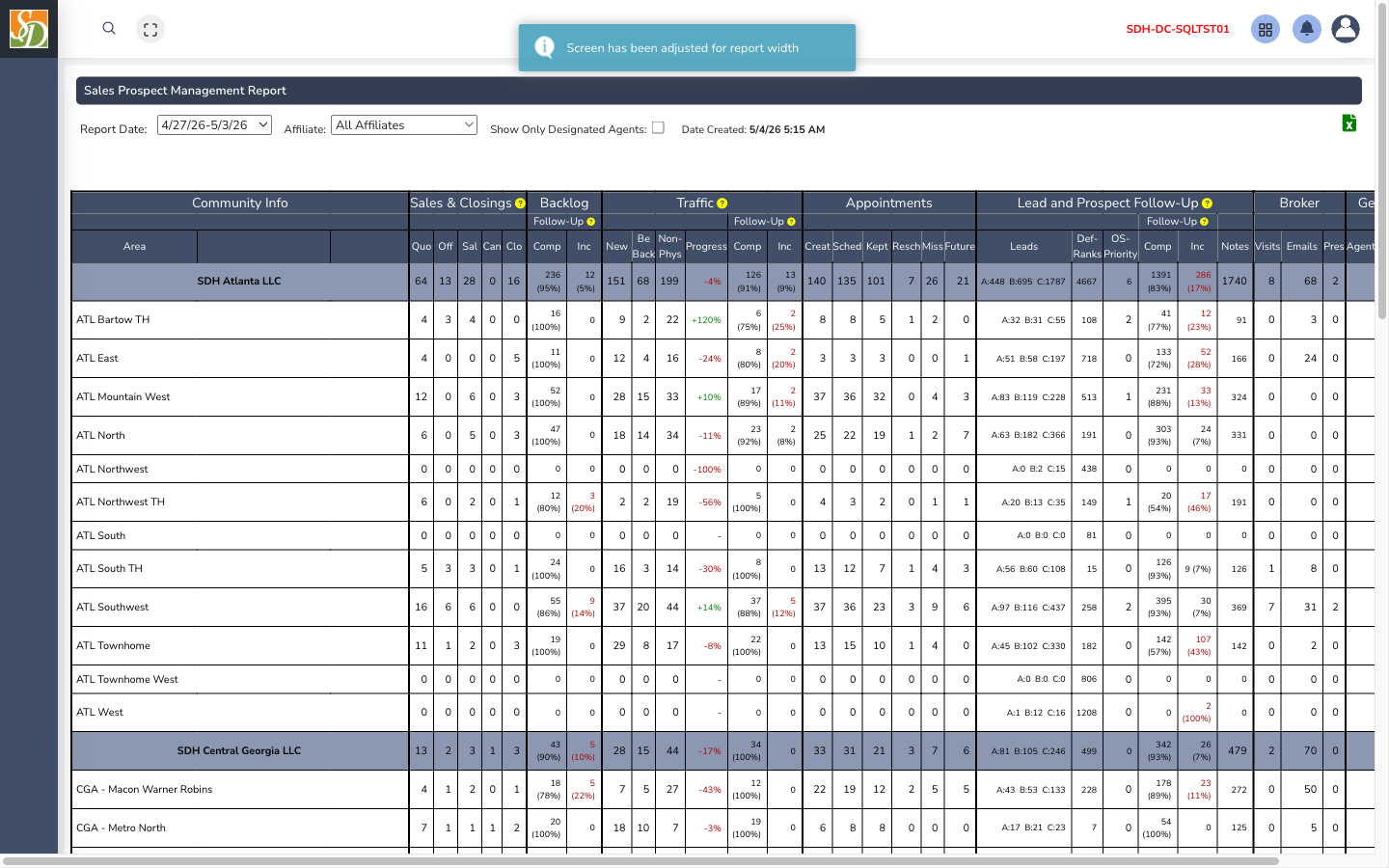The height and width of the screenshot is (868, 1389).
Task: Click the Area column header
Action: (134, 247)
